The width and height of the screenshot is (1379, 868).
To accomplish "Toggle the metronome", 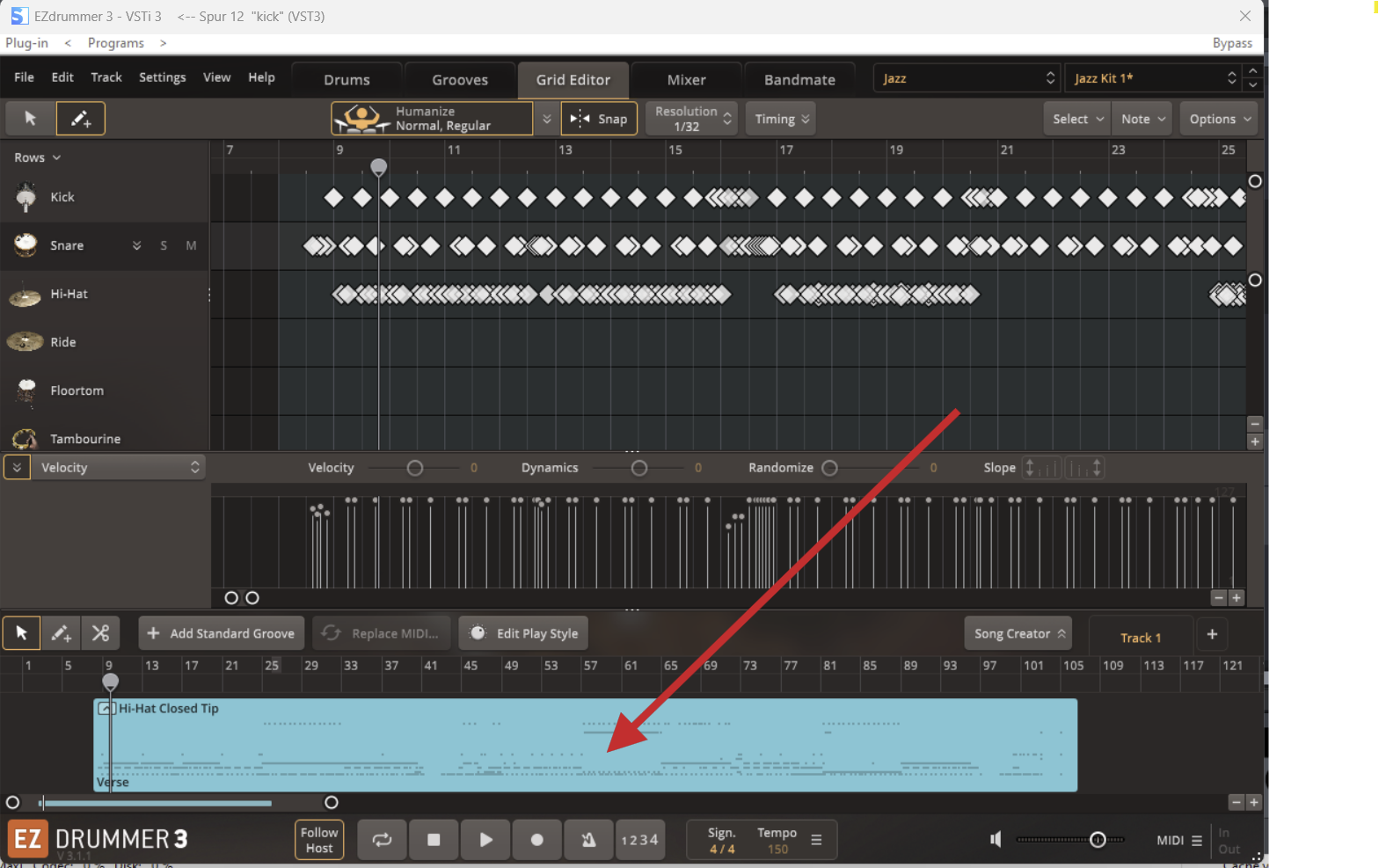I will [588, 840].
